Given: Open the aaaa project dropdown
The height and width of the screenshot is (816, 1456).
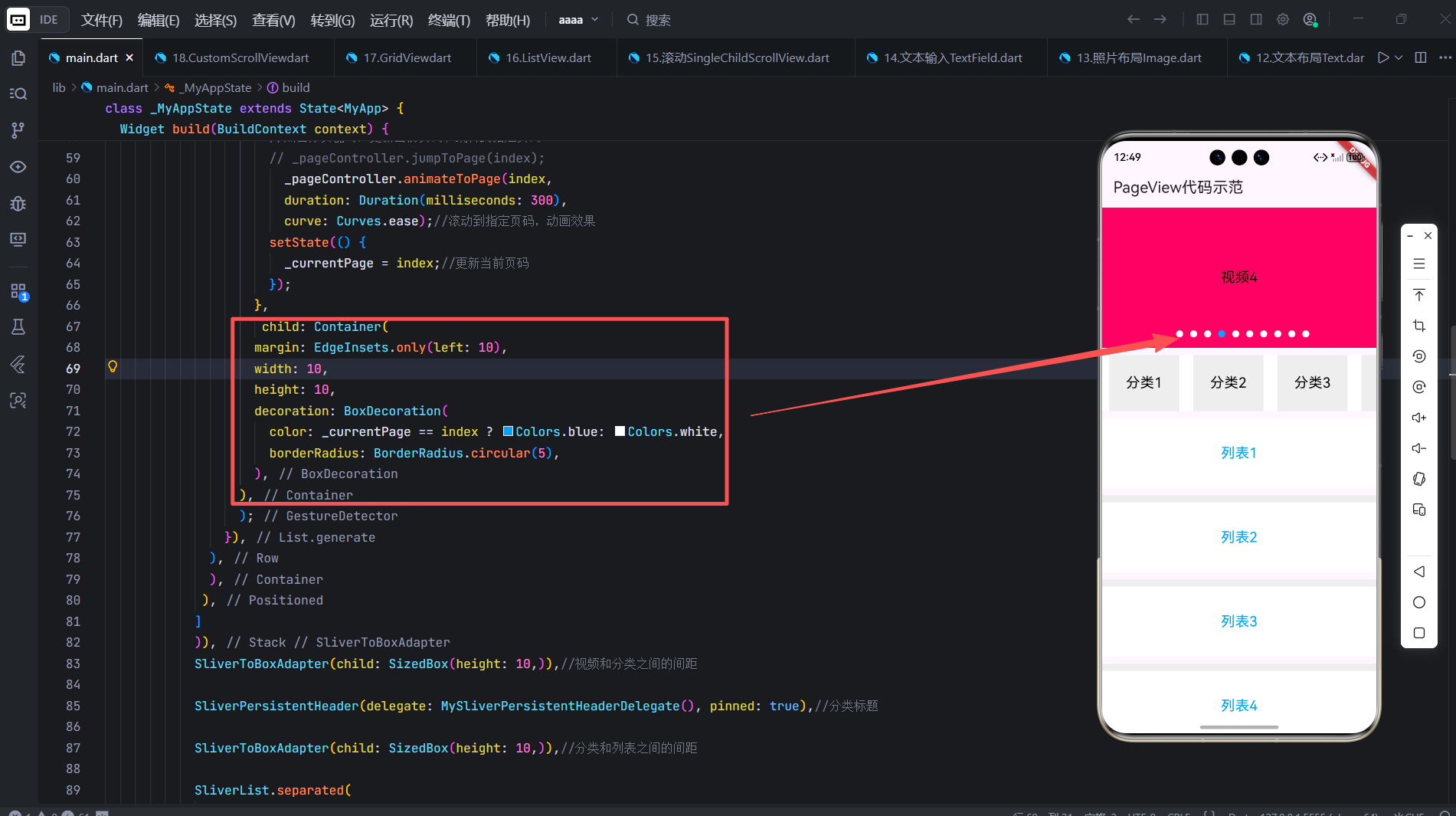Looking at the screenshot, I should point(578,20).
